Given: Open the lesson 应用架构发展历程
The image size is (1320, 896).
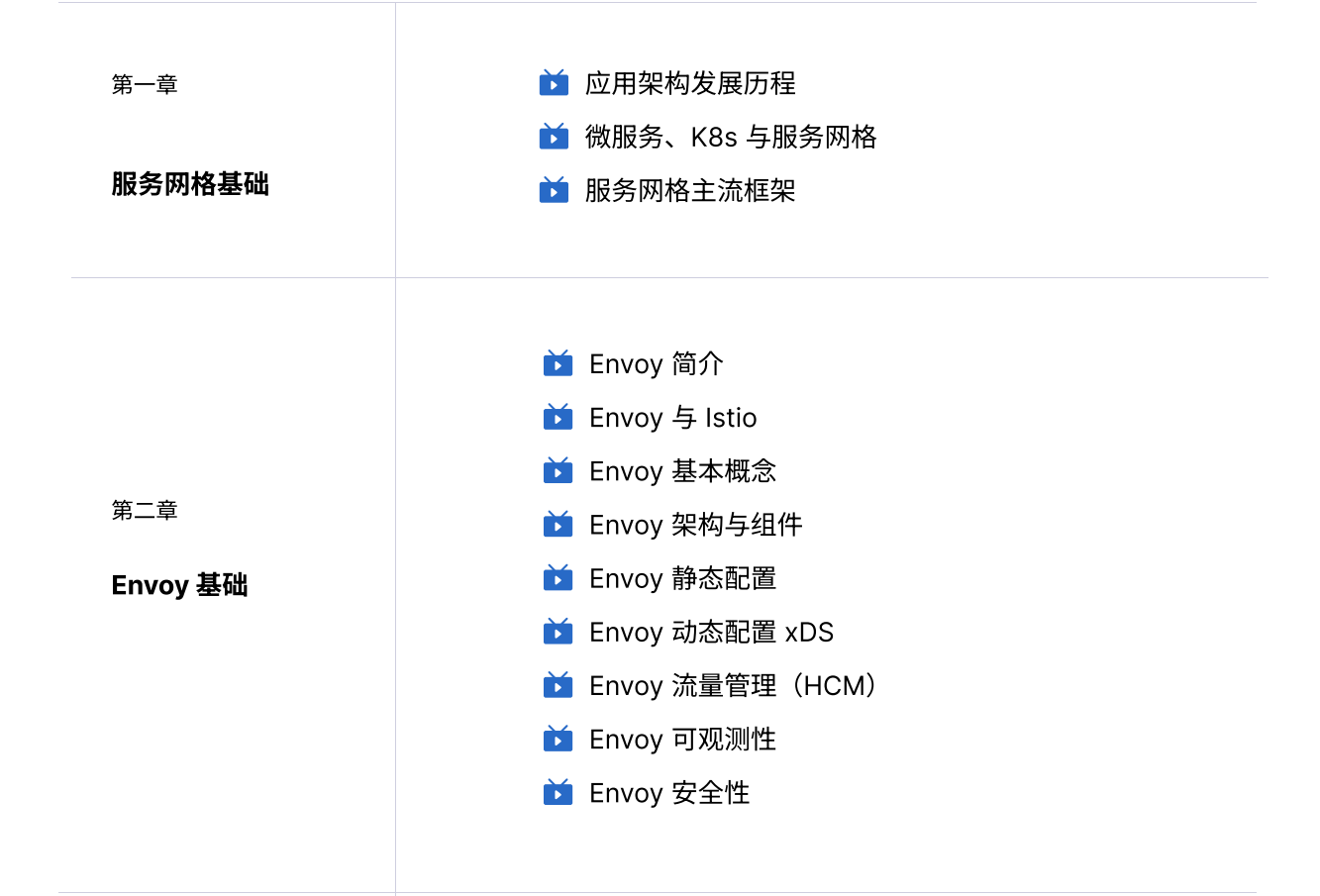Looking at the screenshot, I should (690, 83).
